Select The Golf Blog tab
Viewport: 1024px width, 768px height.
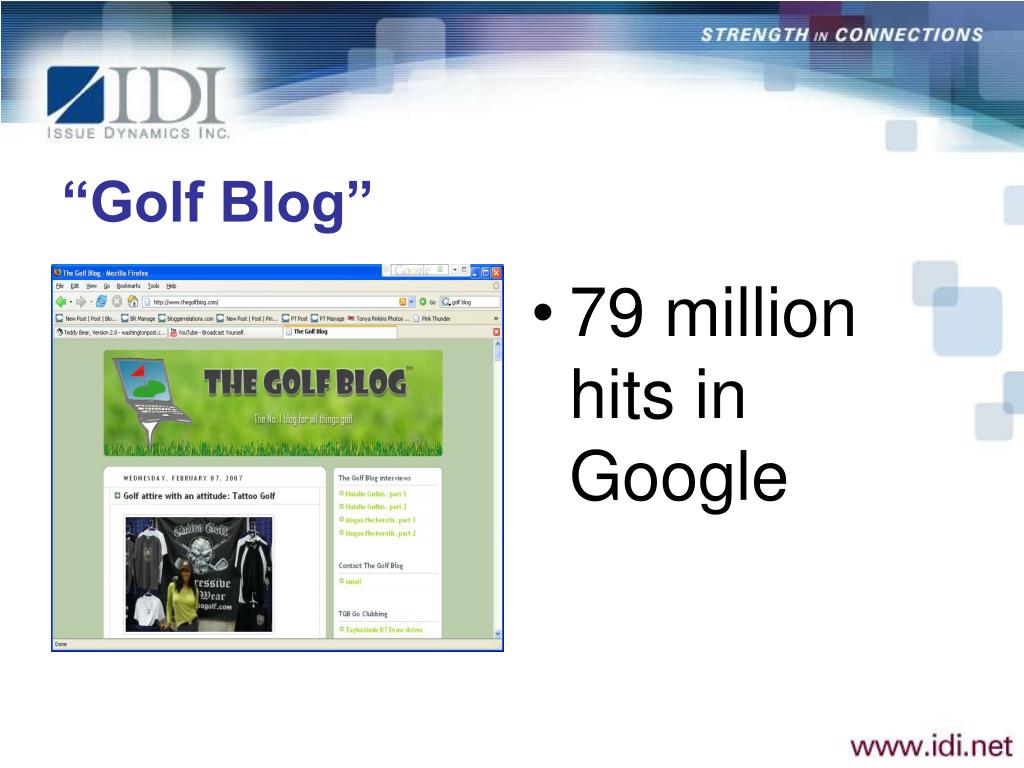(340, 332)
